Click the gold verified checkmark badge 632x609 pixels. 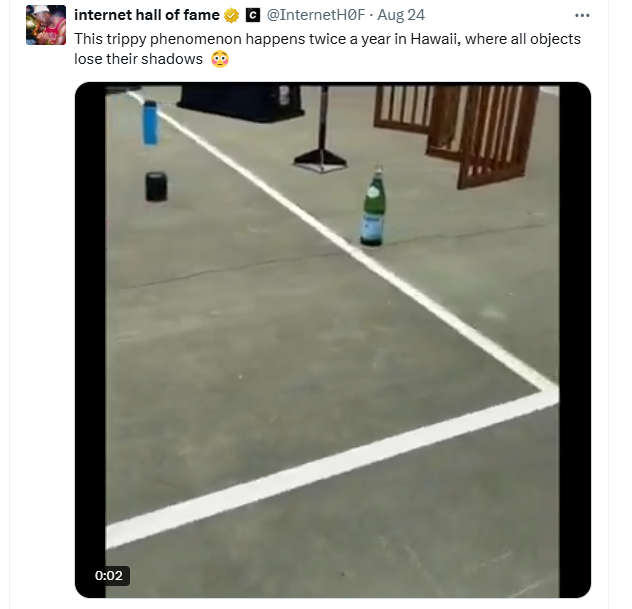coord(231,15)
